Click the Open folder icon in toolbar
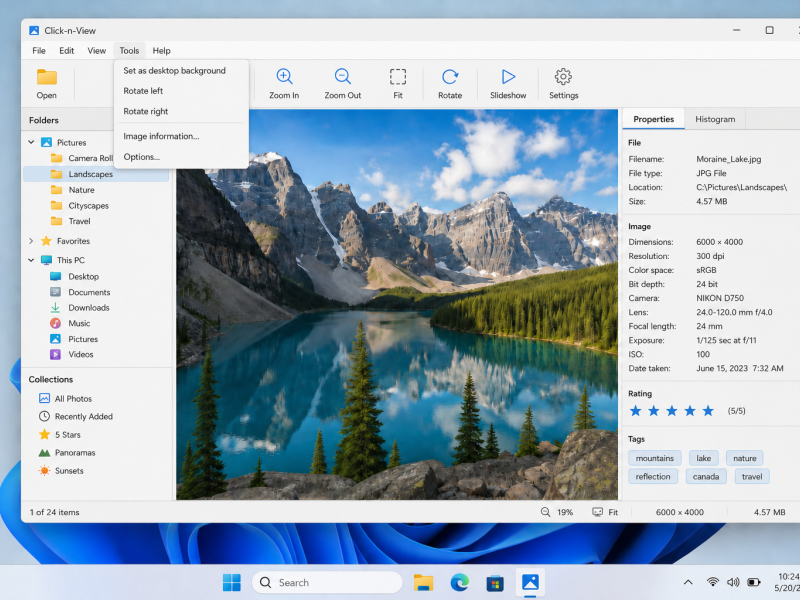Viewport: 800px width, 600px height. pyautogui.click(x=46, y=77)
